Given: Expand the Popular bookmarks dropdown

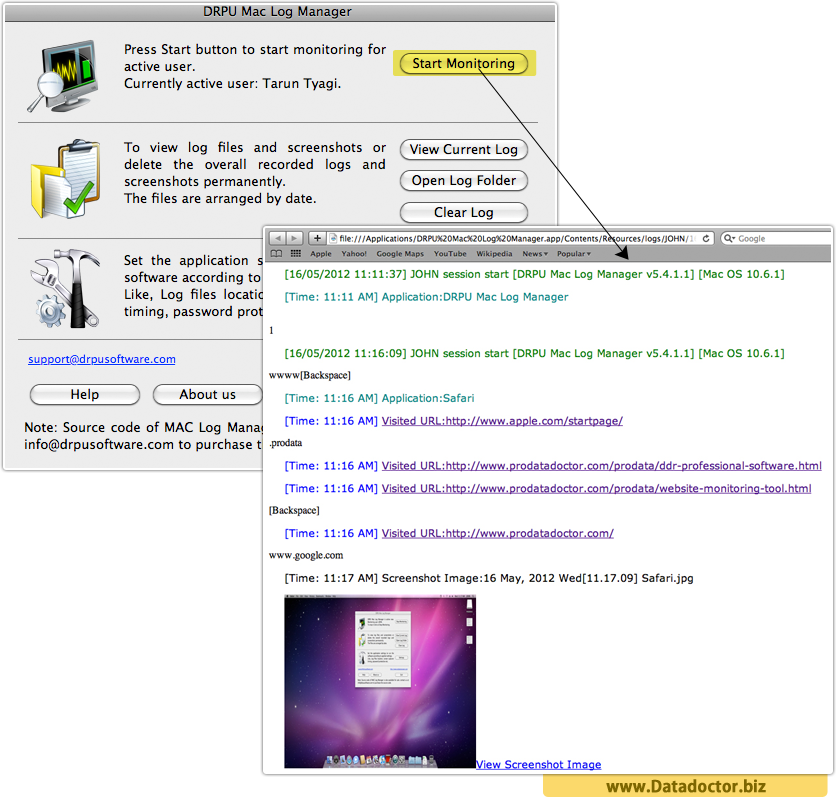Looking at the screenshot, I should pos(574,254).
